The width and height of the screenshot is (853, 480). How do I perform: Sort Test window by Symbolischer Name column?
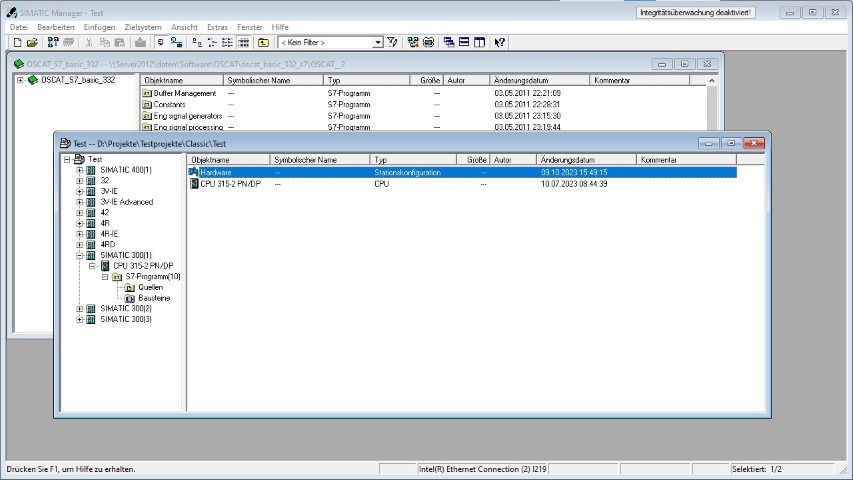[x=320, y=160]
